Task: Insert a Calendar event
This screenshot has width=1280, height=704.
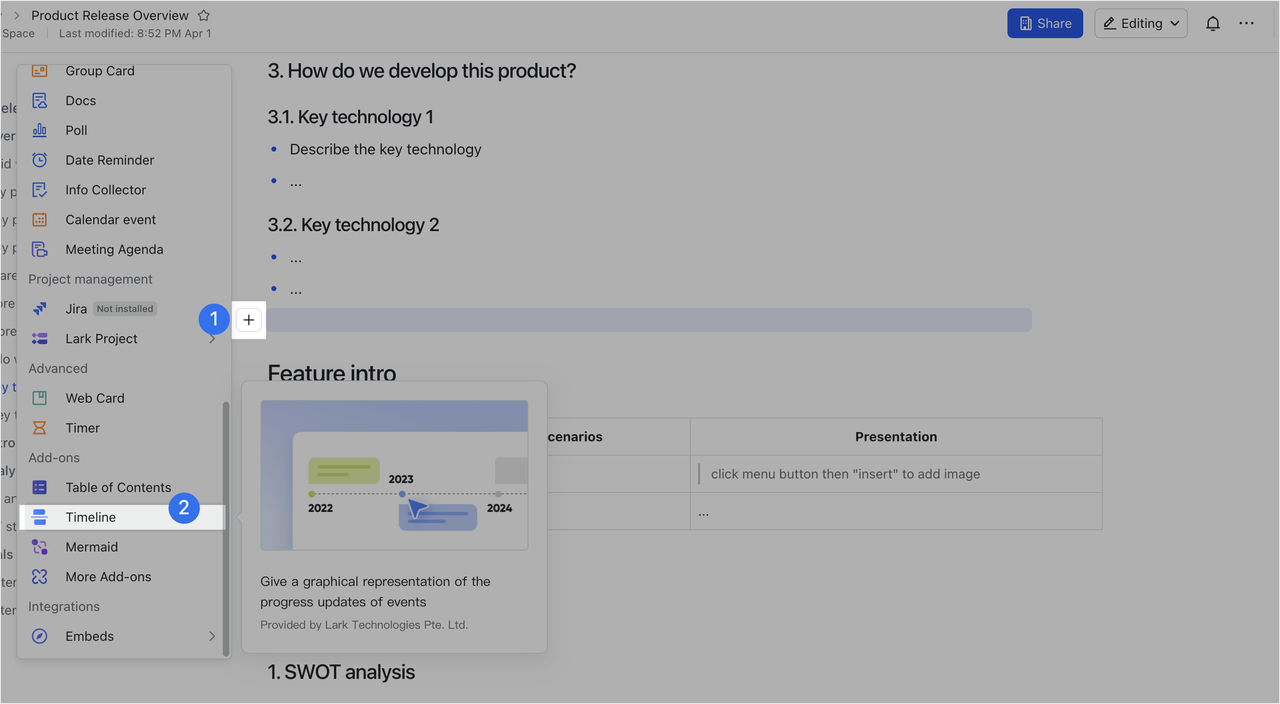Action: tap(124, 220)
